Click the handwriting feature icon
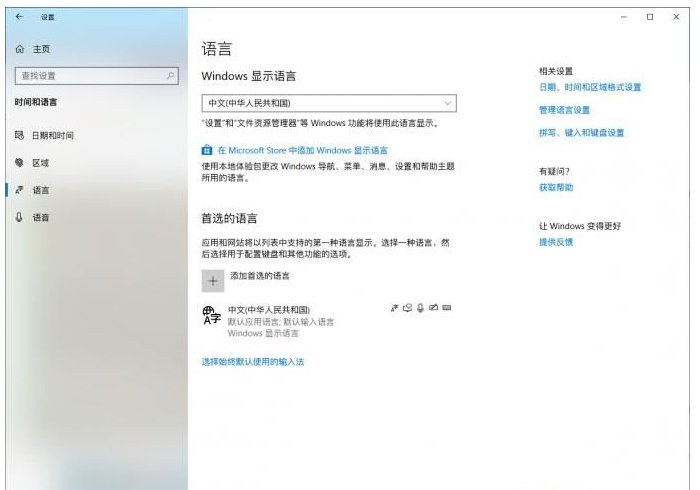 coord(433,307)
